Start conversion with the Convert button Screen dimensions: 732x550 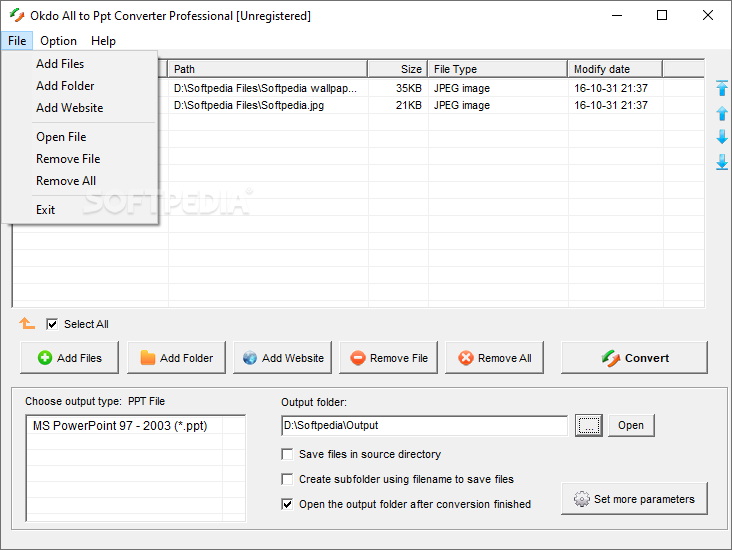pyautogui.click(x=634, y=358)
